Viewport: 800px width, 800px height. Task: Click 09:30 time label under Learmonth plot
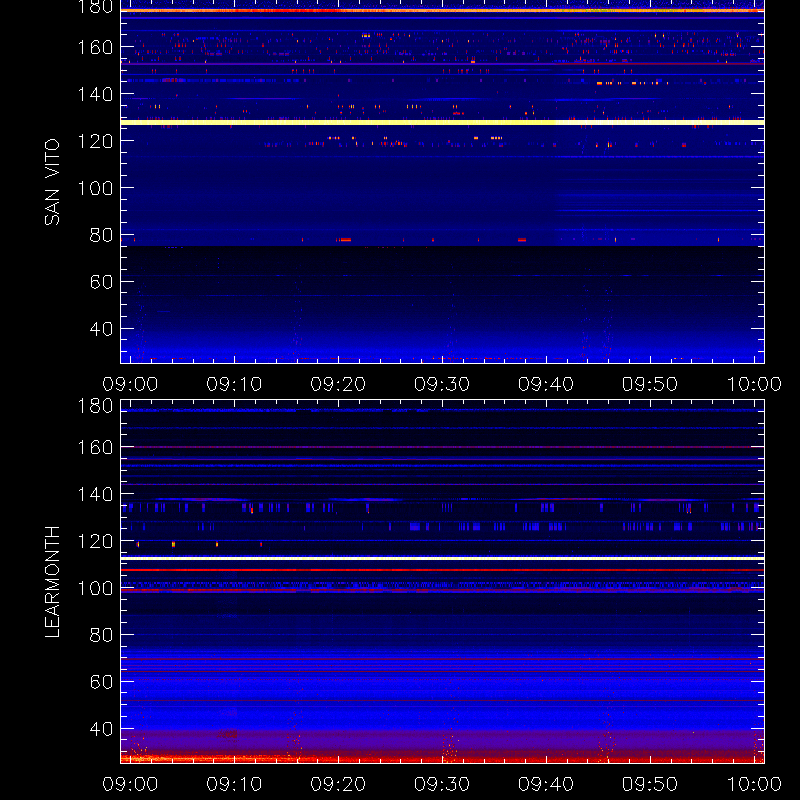tap(442, 784)
